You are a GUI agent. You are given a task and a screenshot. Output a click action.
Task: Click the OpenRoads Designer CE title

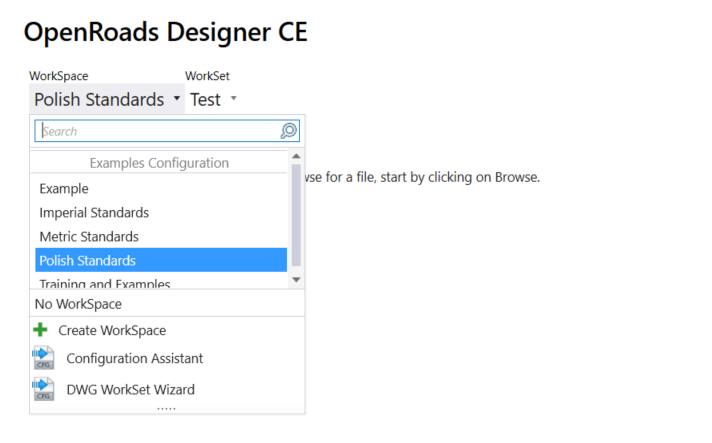[166, 32]
